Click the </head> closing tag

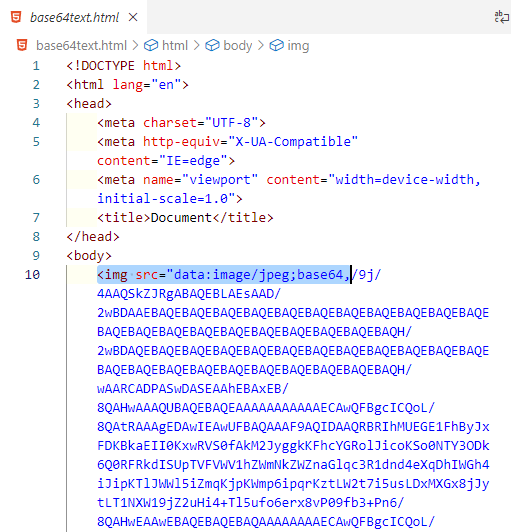point(93,236)
